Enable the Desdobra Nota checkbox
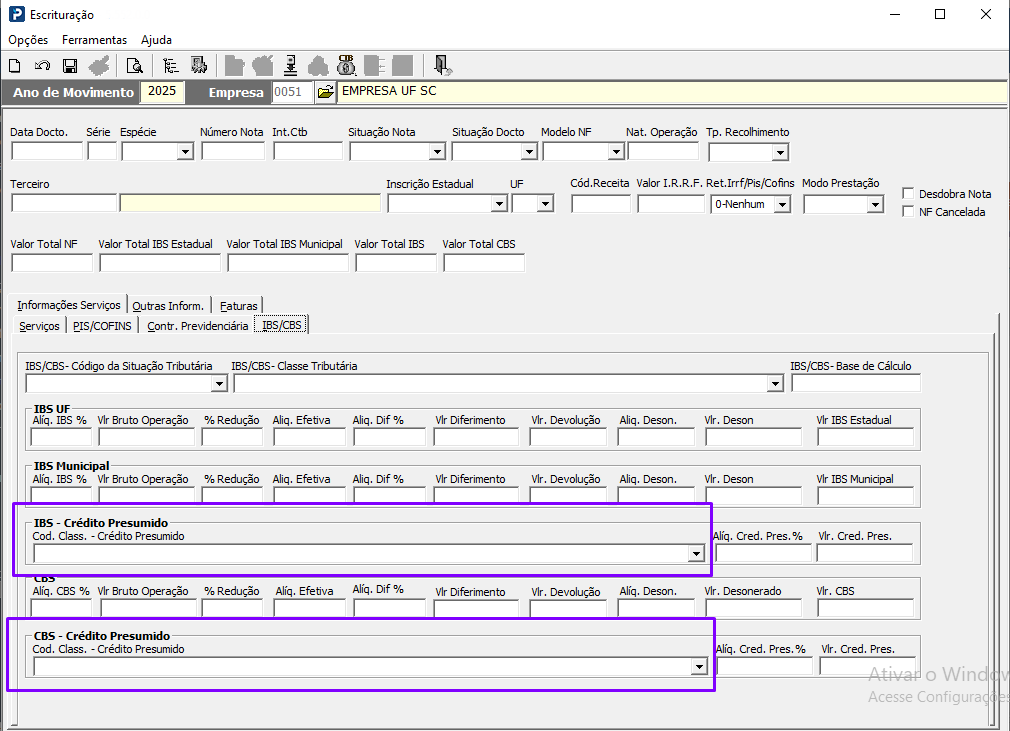Screen dimensions: 1010x731 tap(908, 194)
